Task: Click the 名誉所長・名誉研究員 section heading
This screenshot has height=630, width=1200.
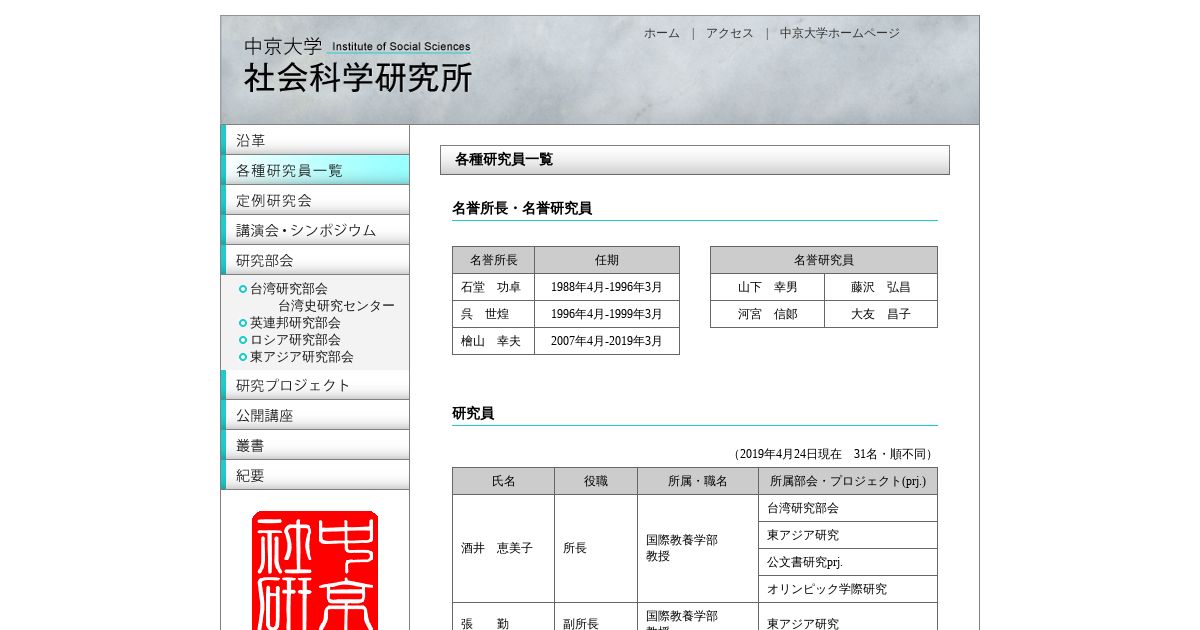Action: coord(522,208)
